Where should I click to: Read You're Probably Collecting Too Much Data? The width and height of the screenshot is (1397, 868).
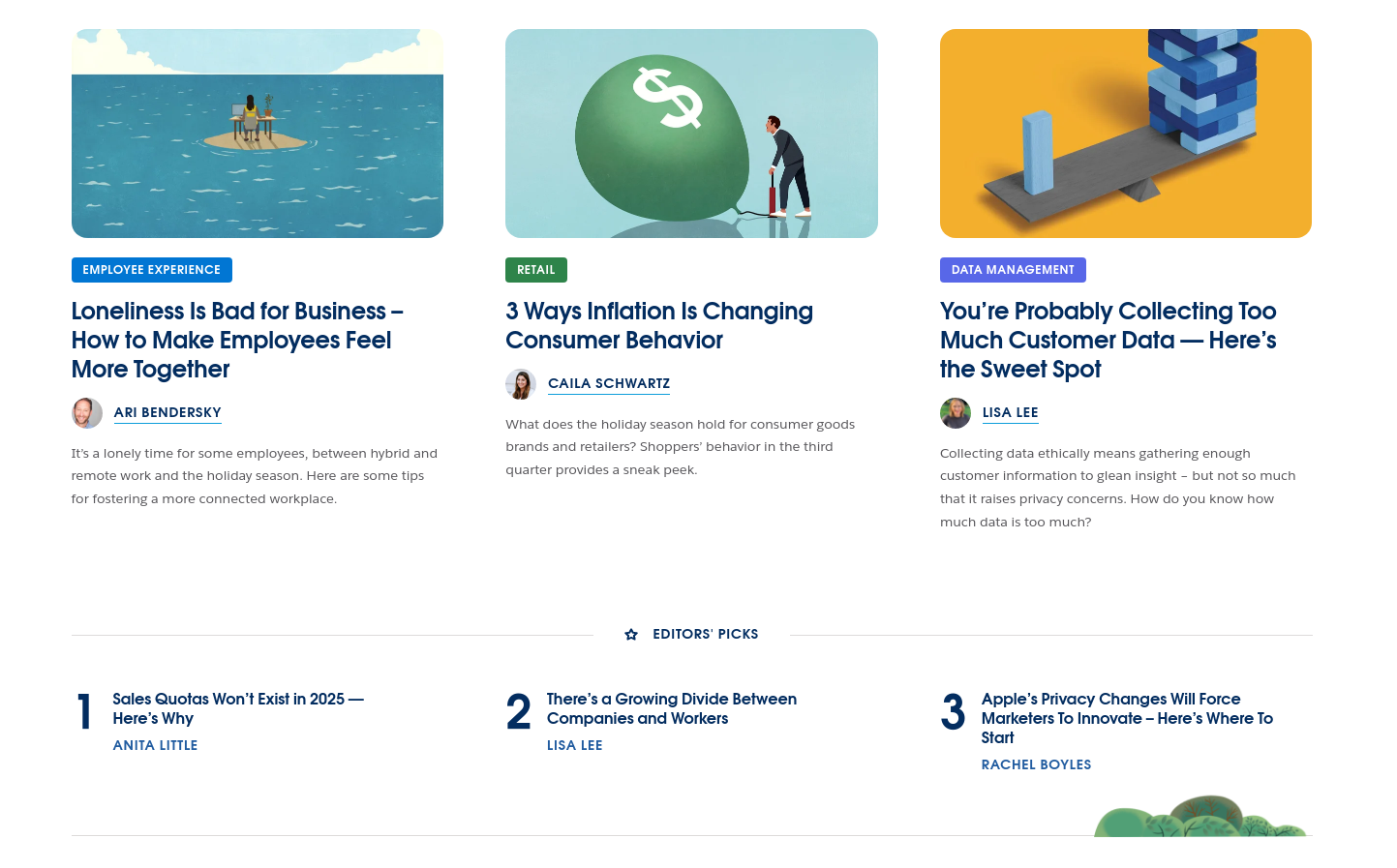coord(1108,341)
